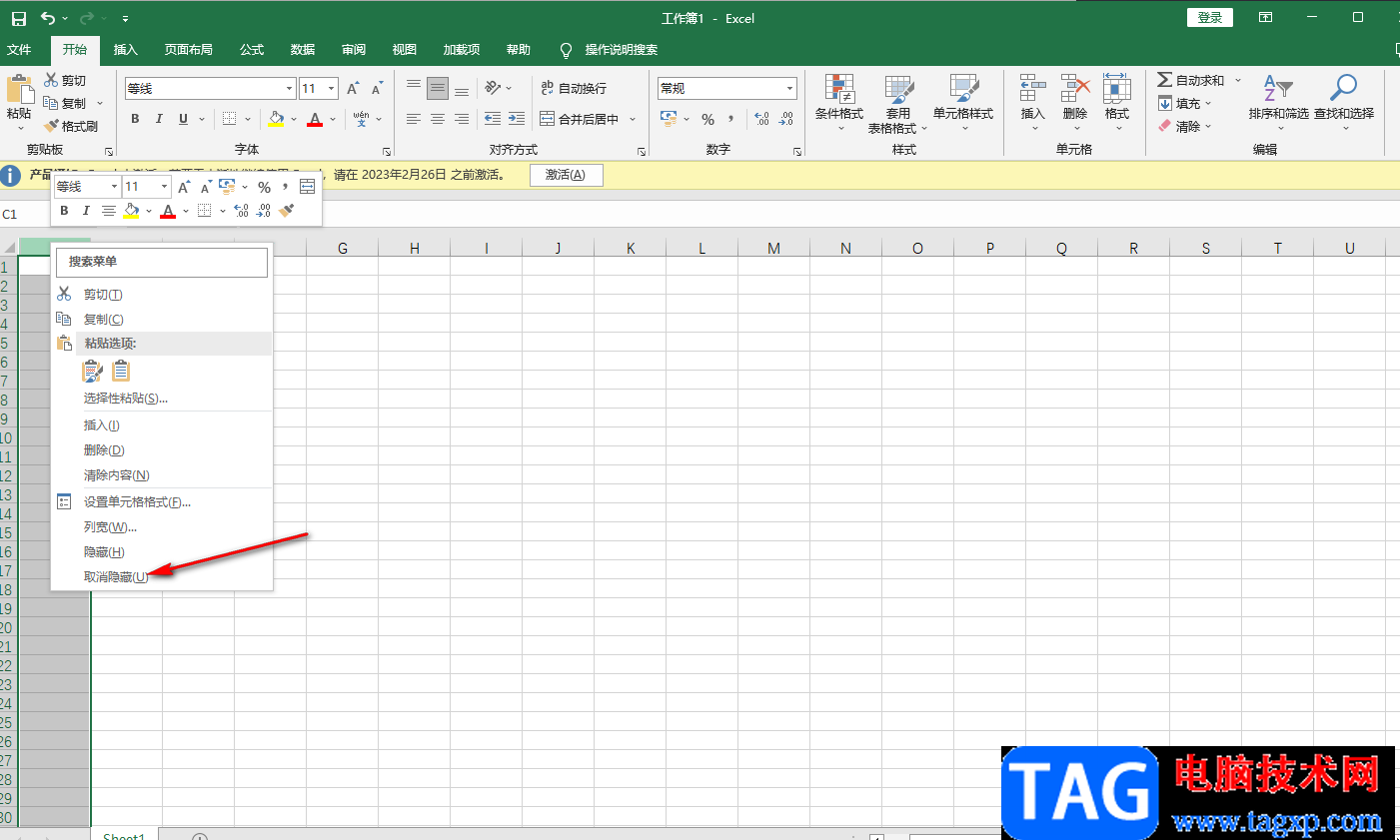The image size is (1400, 840).
Task: Open the font name dropdown (等线) in the ribbon
Action: pos(289,89)
